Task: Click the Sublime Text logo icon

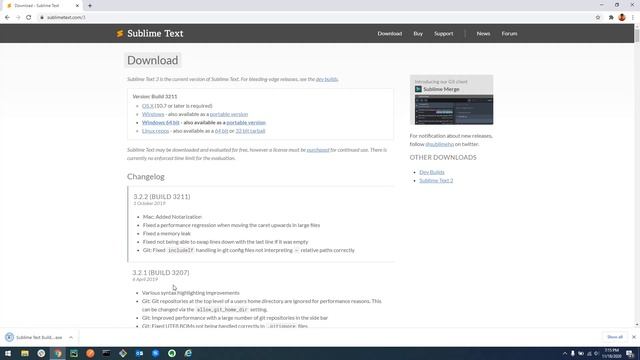Action: [x=120, y=33]
